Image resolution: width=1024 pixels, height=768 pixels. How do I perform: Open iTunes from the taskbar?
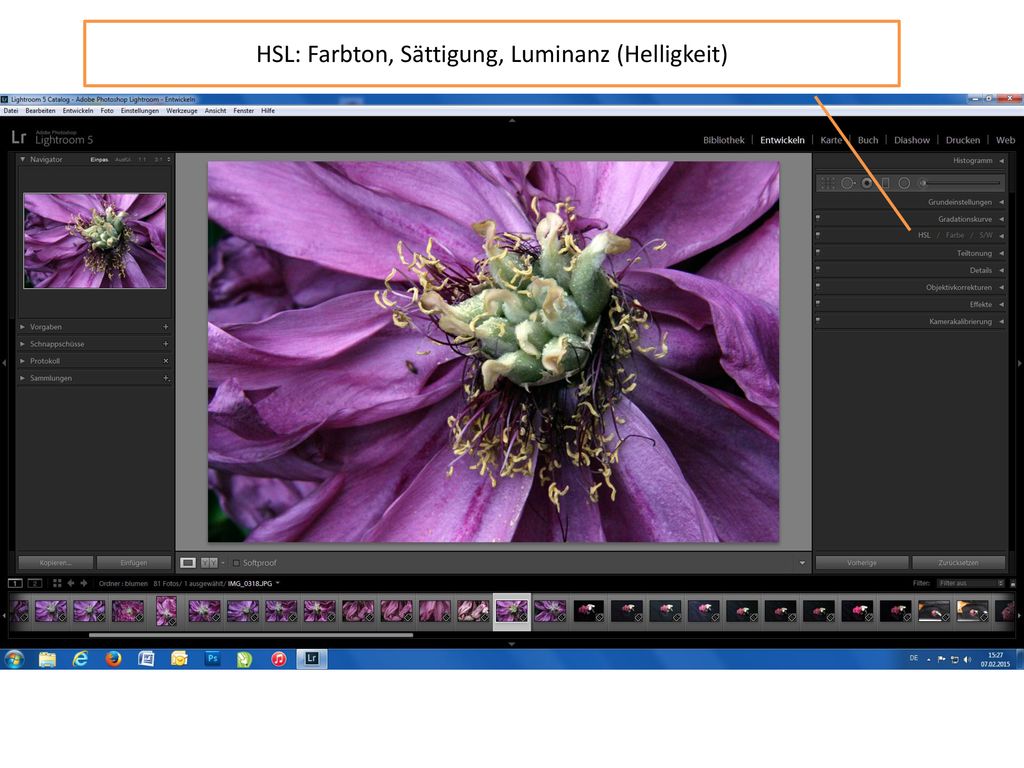coord(279,659)
